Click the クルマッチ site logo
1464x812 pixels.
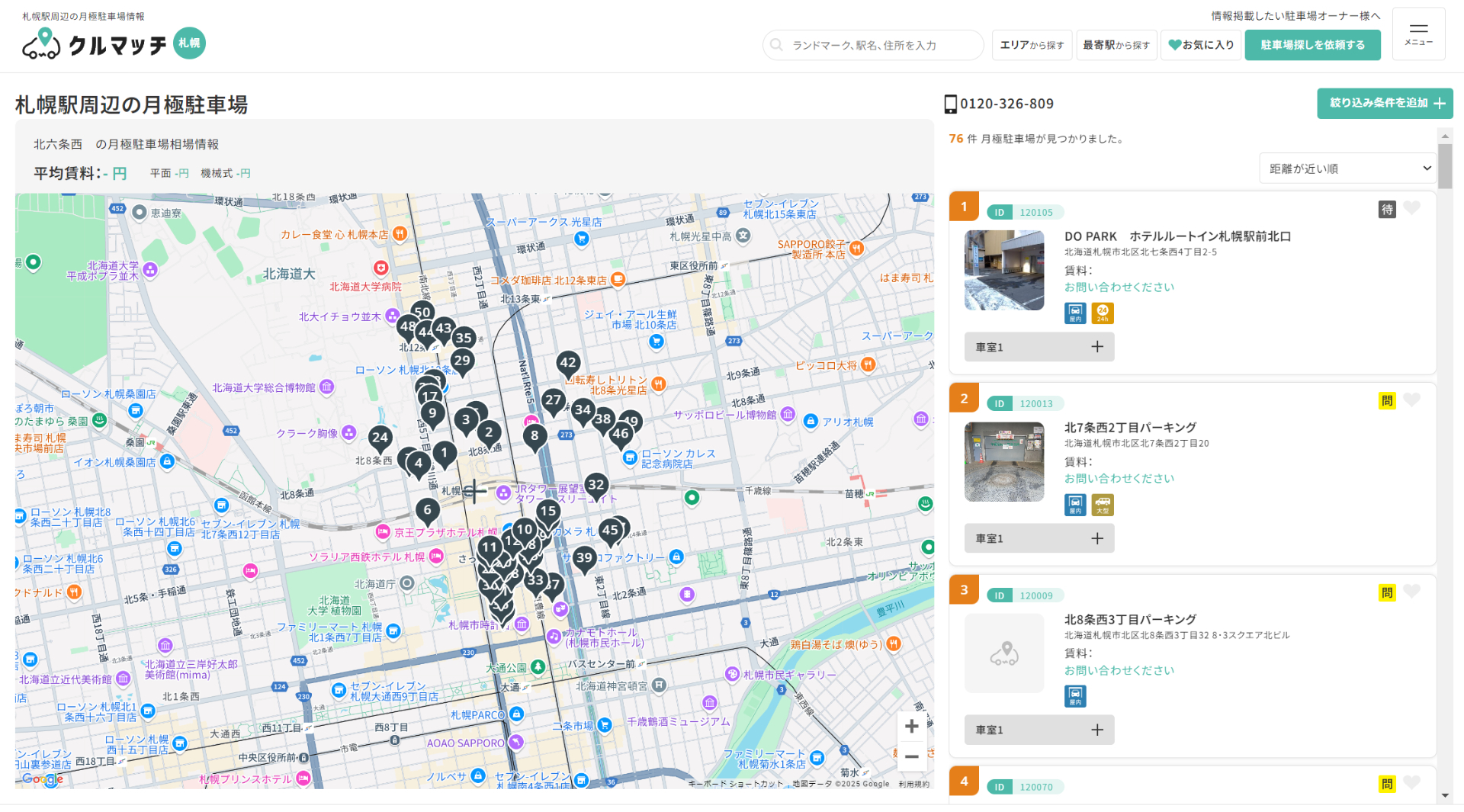(114, 43)
